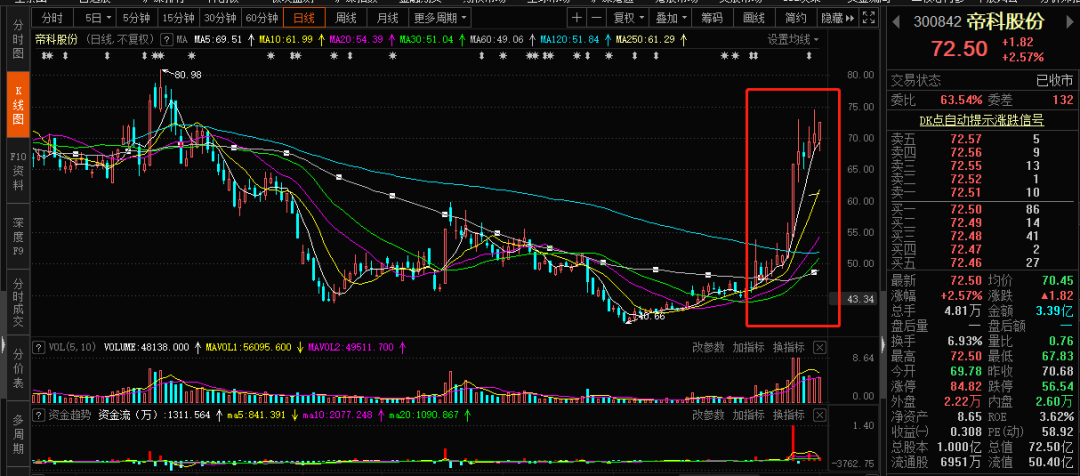
Task: Open 设置均线 dropdown
Action: coord(793,40)
